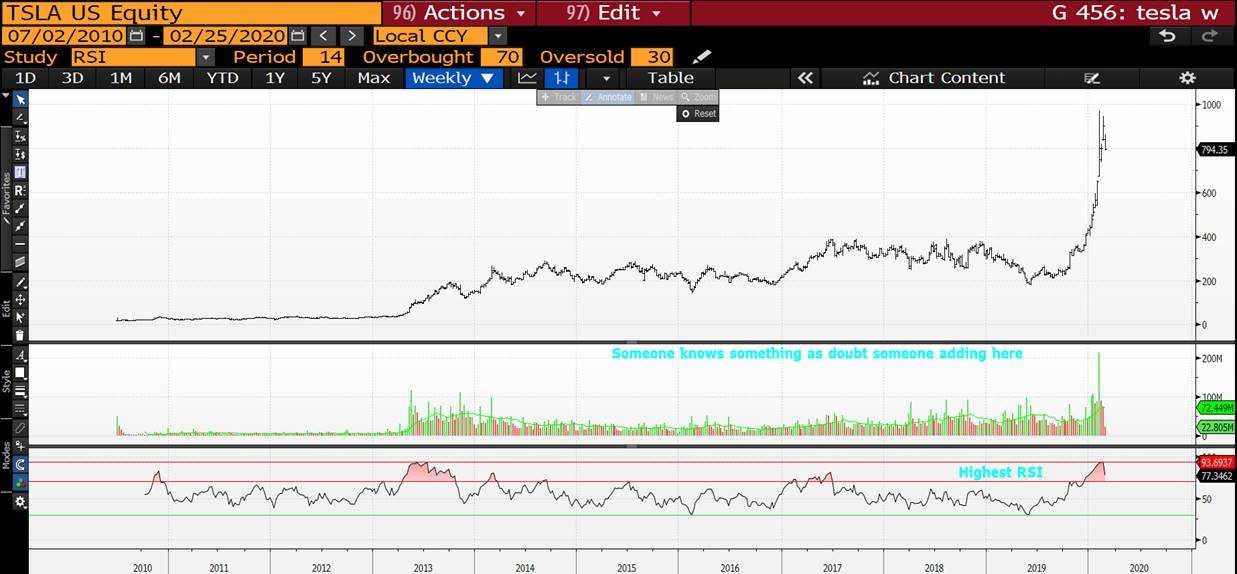1237x574 pixels.
Task: Switch to line chart type
Action: (528, 78)
